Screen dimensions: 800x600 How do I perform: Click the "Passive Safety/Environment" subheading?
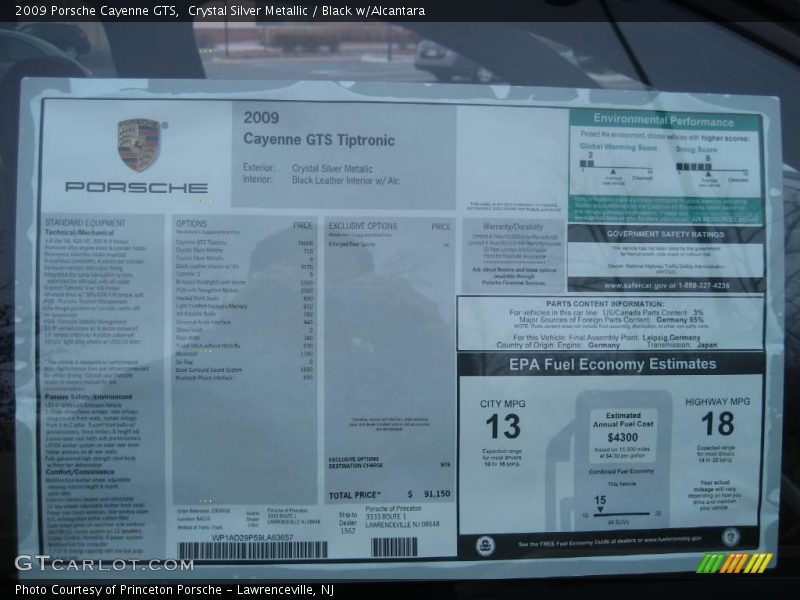(x=89, y=397)
